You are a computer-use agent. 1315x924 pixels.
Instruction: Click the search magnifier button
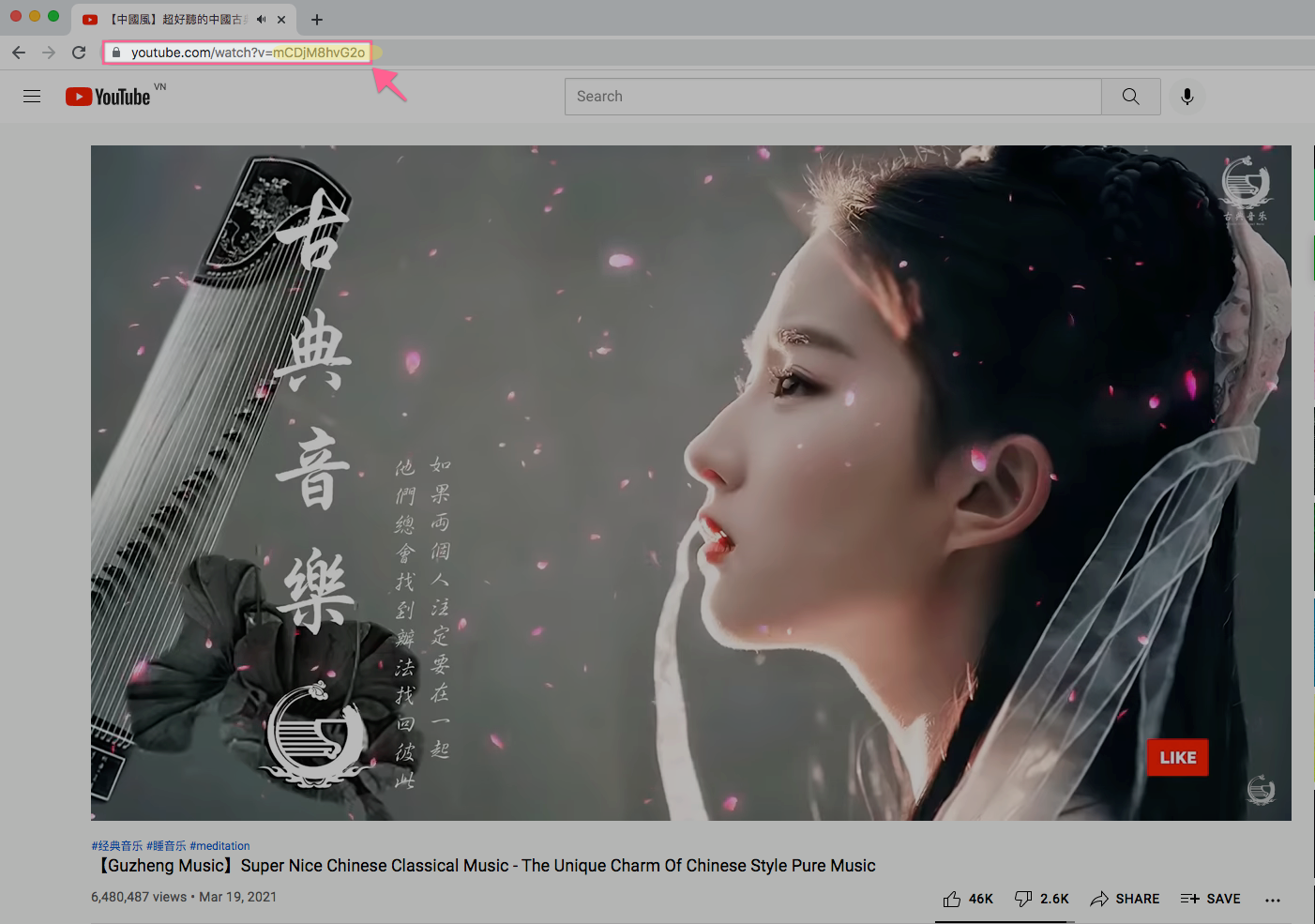[1131, 97]
